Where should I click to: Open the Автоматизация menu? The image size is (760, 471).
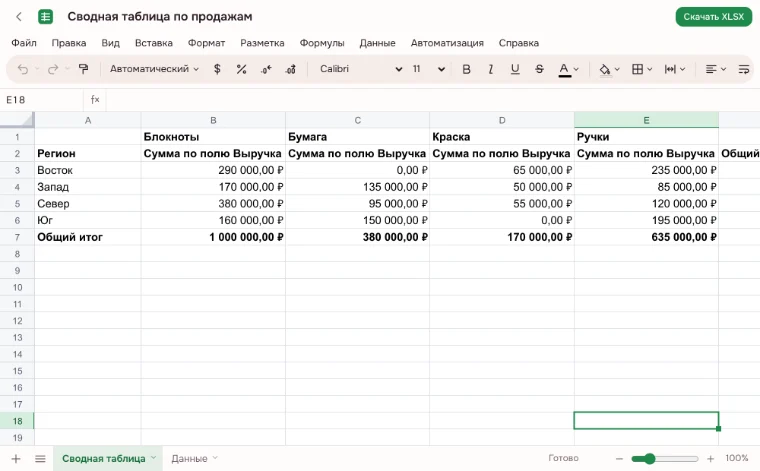click(447, 43)
